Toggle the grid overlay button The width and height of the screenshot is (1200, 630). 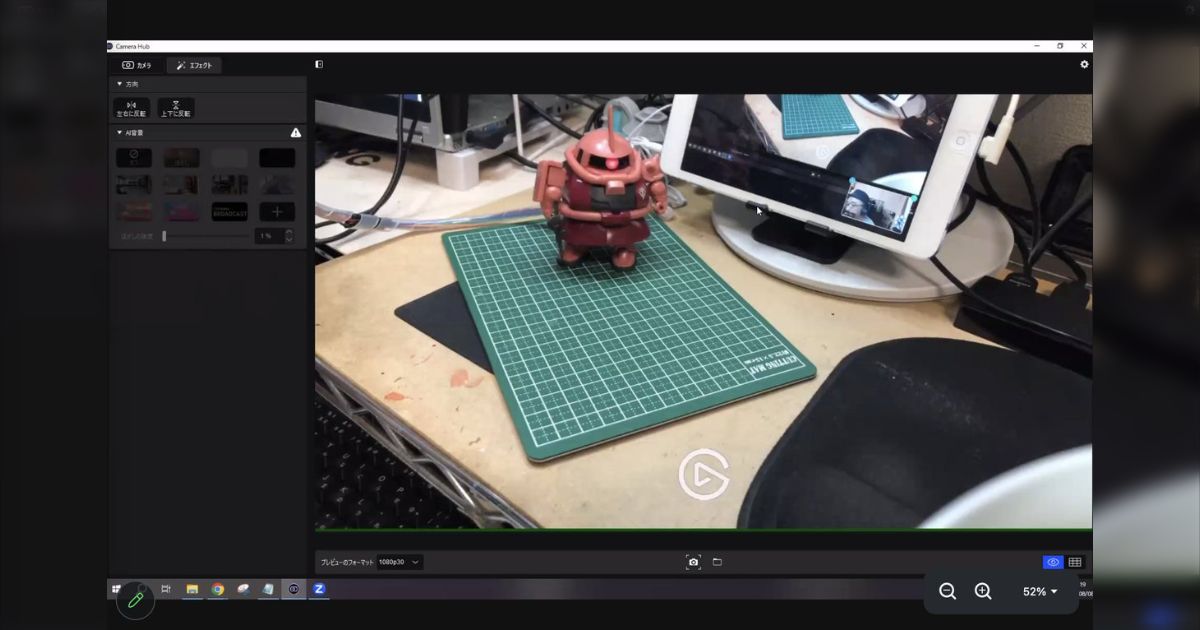click(1075, 562)
